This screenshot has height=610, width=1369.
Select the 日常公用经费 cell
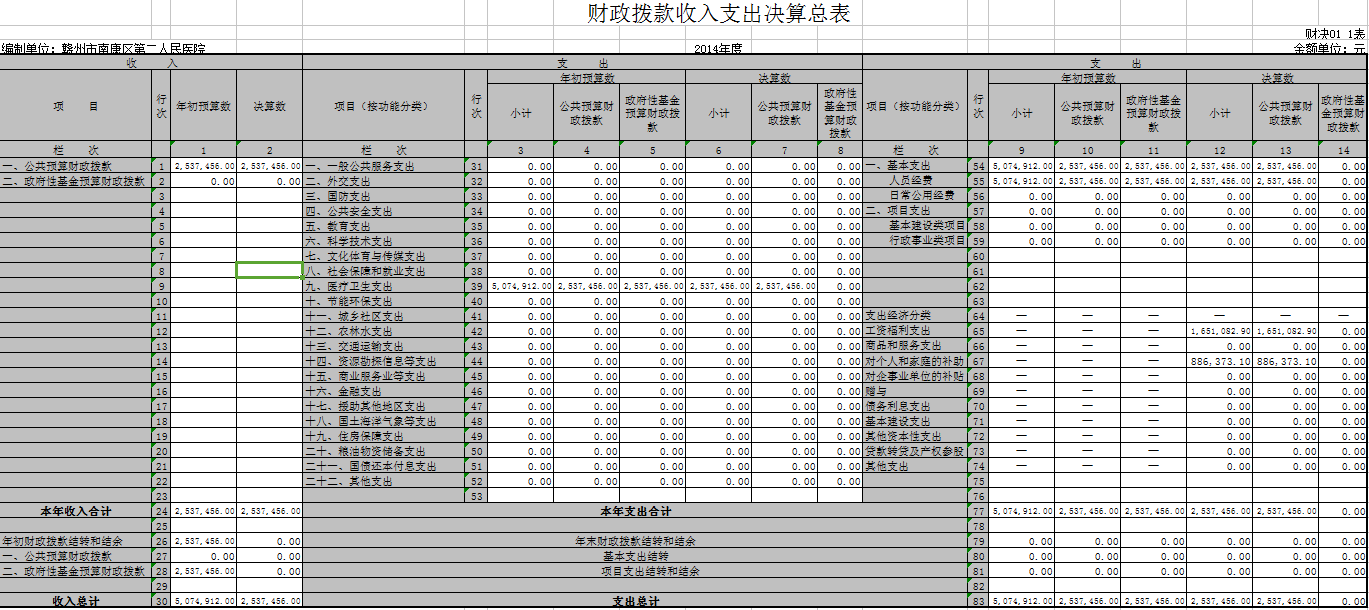click(915, 197)
